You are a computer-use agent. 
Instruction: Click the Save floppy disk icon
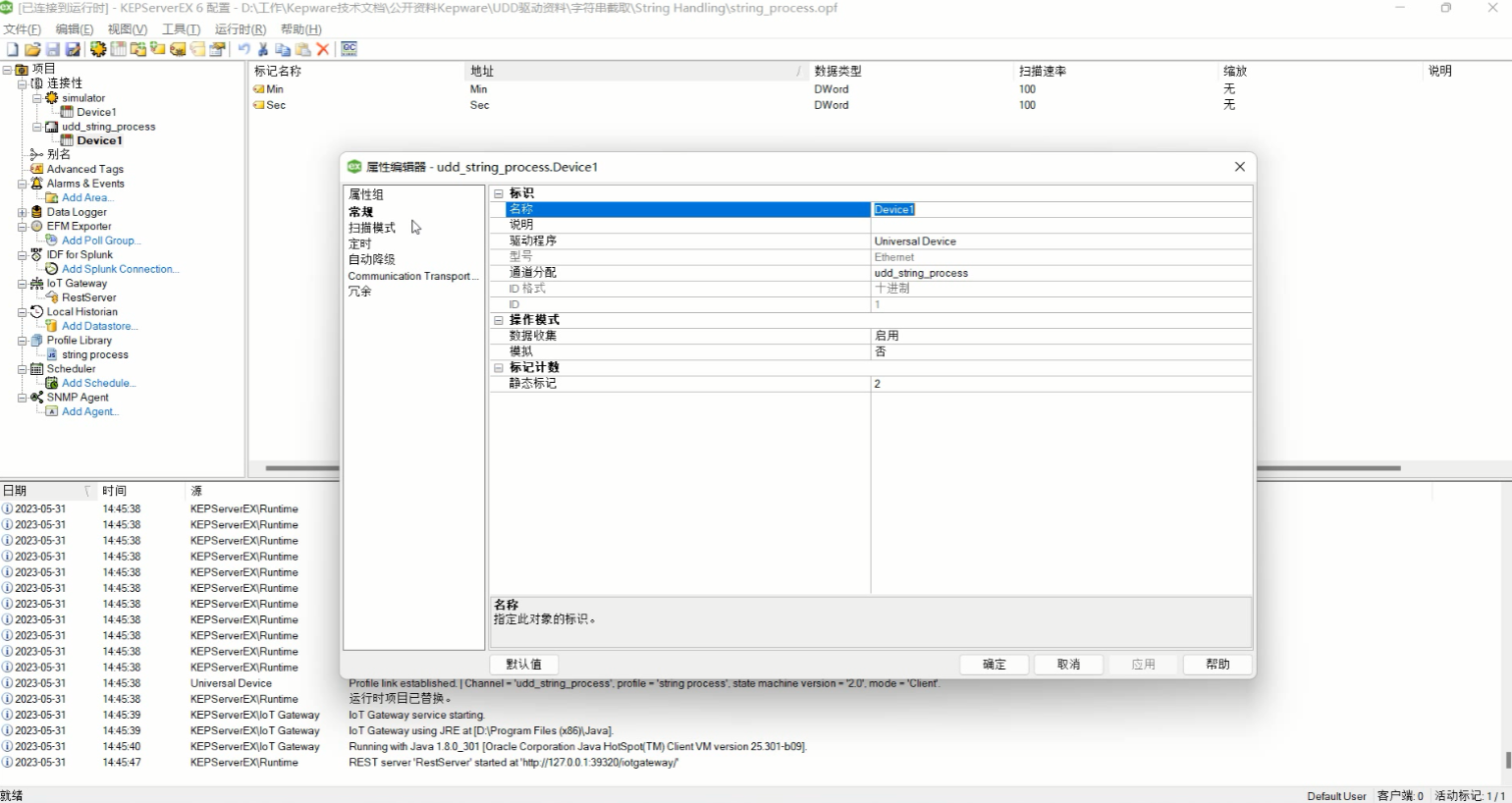pos(52,49)
